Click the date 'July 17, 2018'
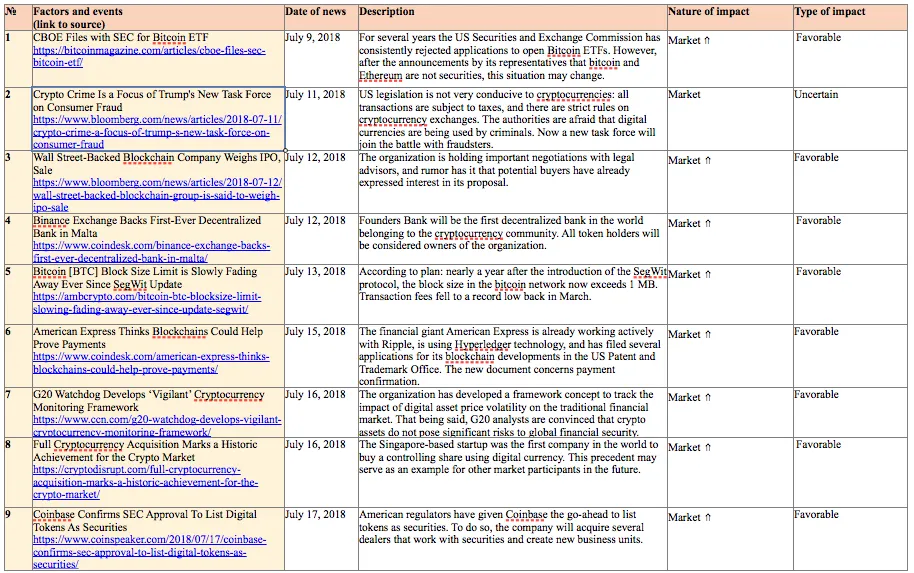The width and height of the screenshot is (914, 573). [x=315, y=514]
